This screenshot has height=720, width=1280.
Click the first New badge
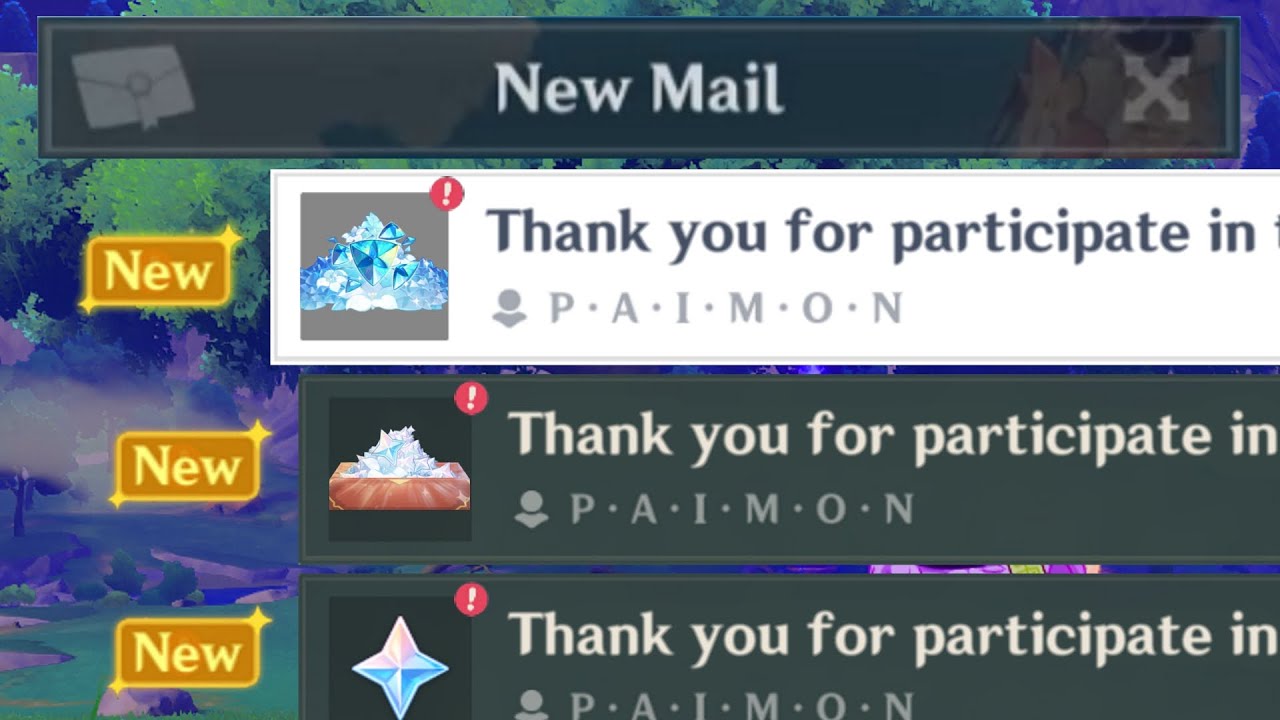(159, 271)
